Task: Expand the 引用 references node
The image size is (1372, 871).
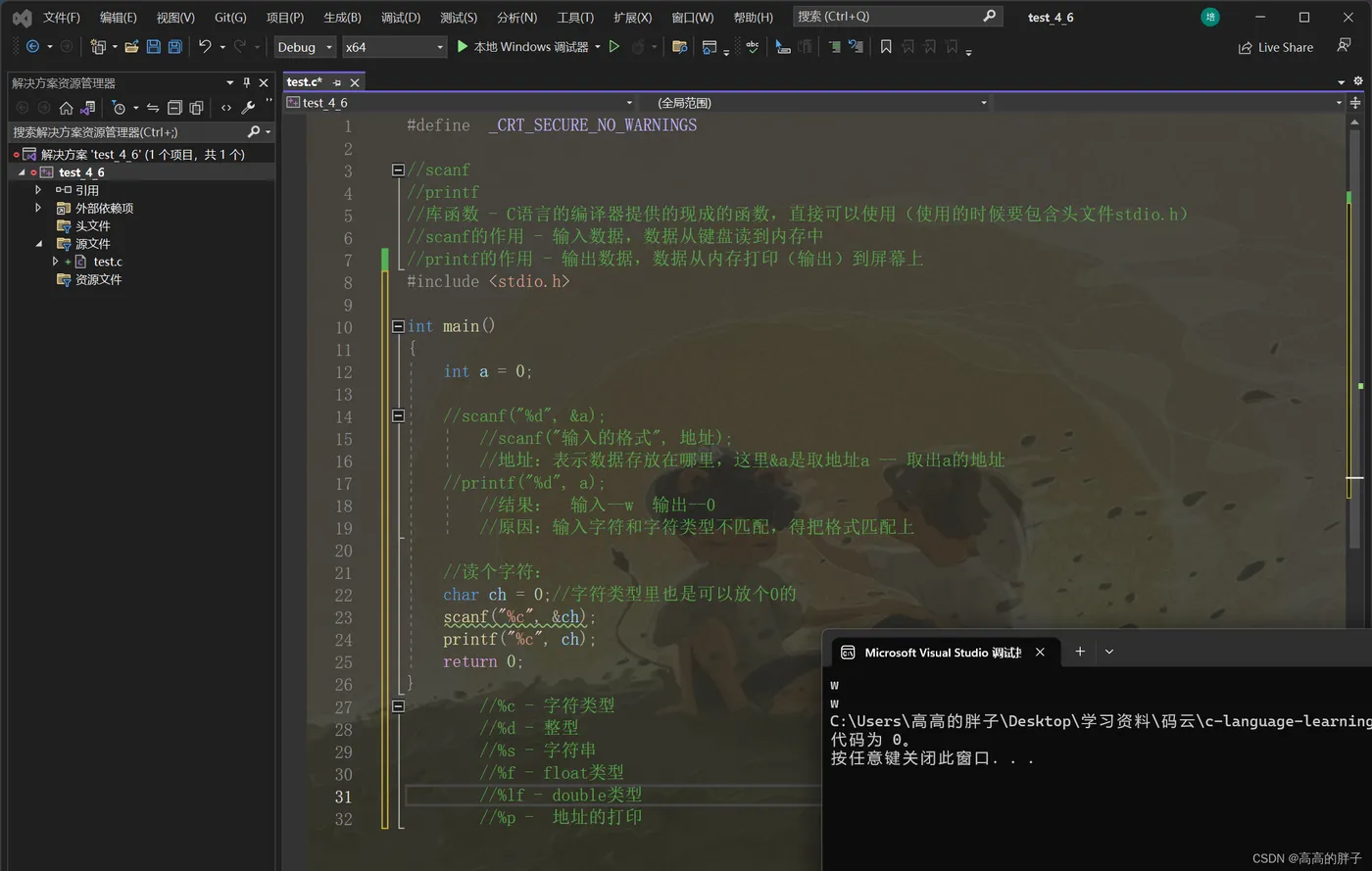Action: pos(38,190)
